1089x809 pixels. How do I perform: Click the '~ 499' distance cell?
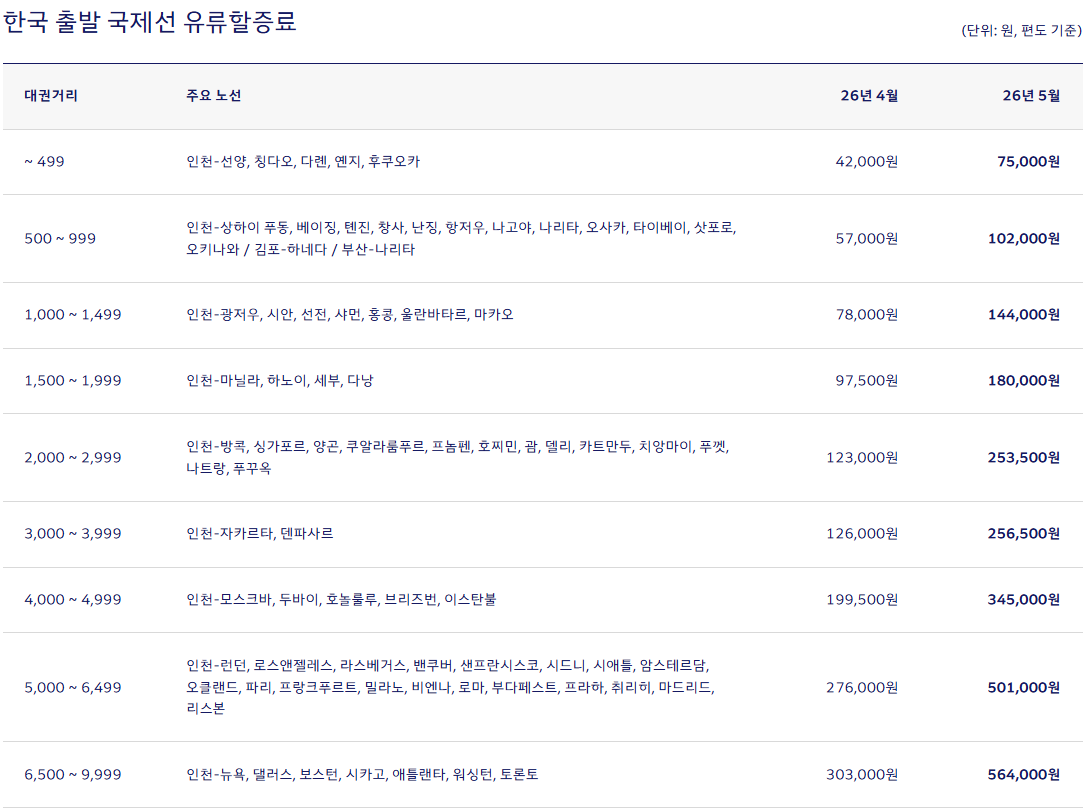pos(44,161)
